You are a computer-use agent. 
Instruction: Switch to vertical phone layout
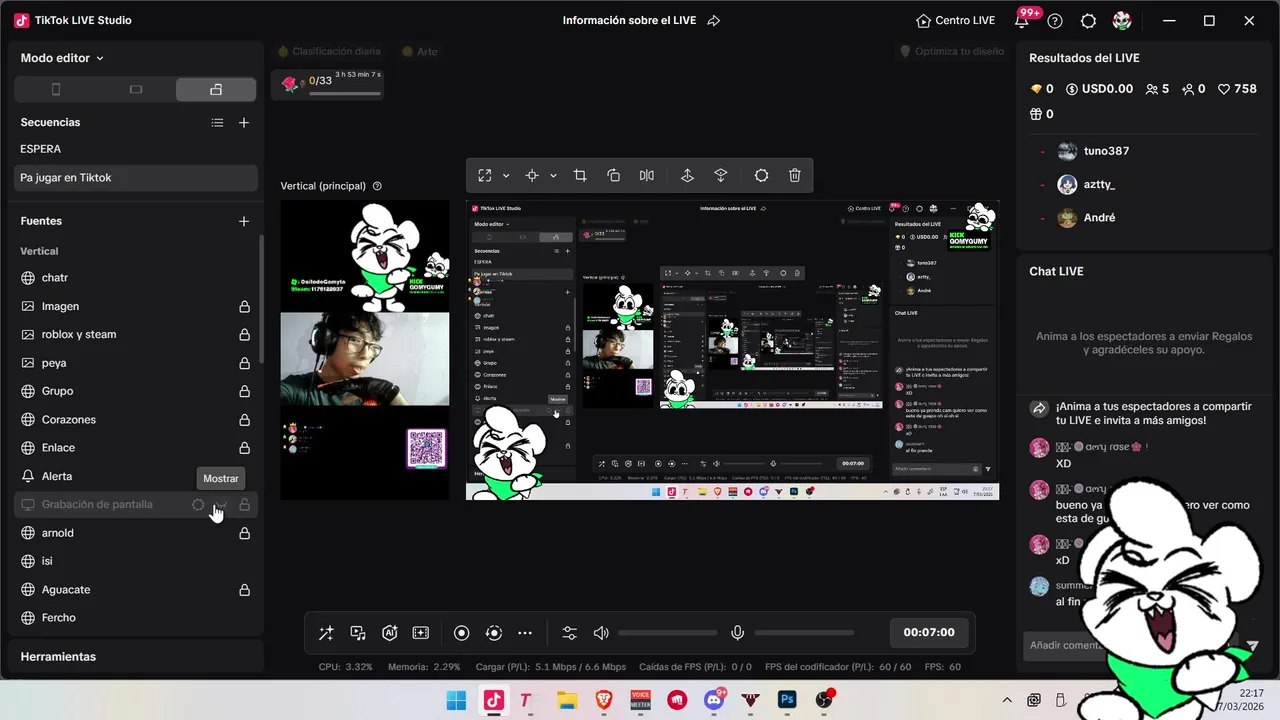pos(56,89)
